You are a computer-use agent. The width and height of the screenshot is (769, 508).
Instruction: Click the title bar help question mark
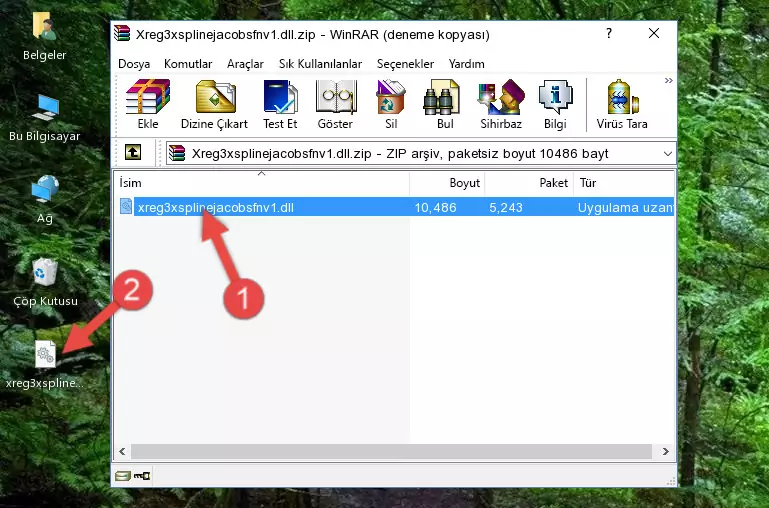click(x=609, y=33)
